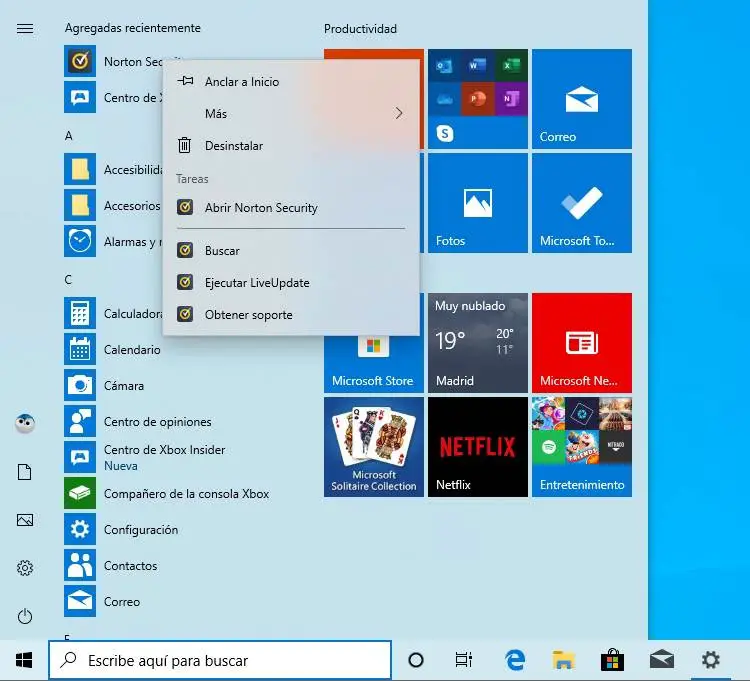Image resolution: width=750 pixels, height=681 pixels.
Task: Open the Accesibilidad folder icon
Action: pyautogui.click(x=80, y=169)
